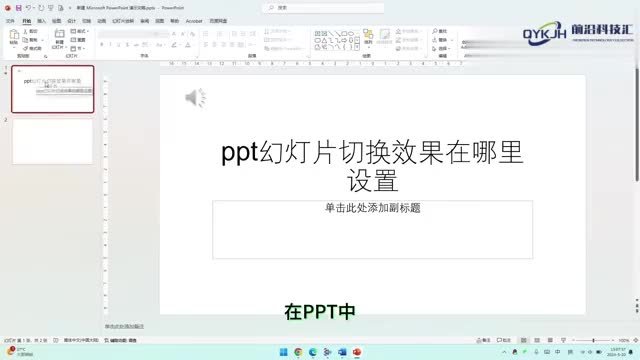
Task: Click the Replace button in the editing group
Action: (x=440, y=40)
